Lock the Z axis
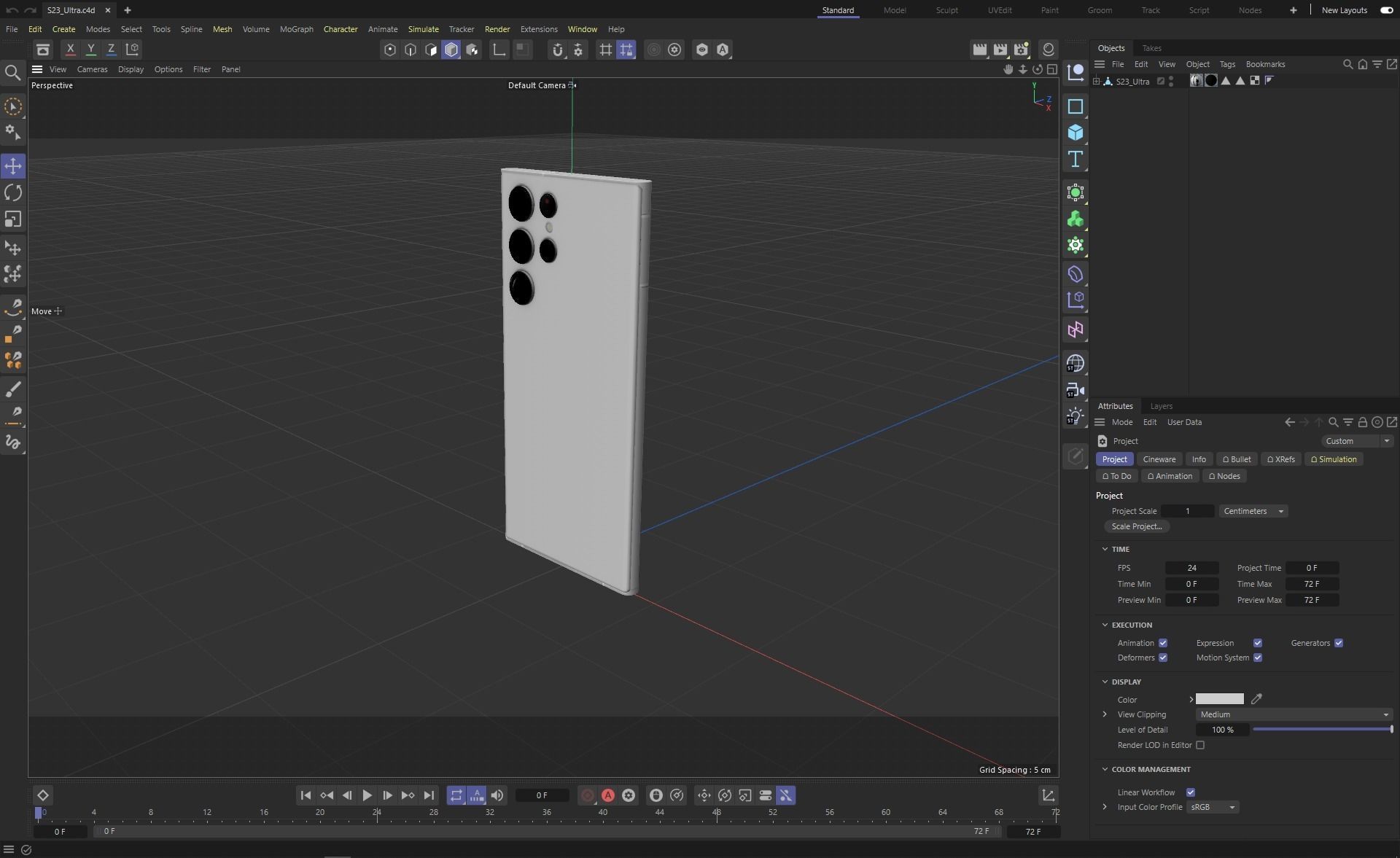Image resolution: width=1400 pixels, height=858 pixels. tap(111, 50)
